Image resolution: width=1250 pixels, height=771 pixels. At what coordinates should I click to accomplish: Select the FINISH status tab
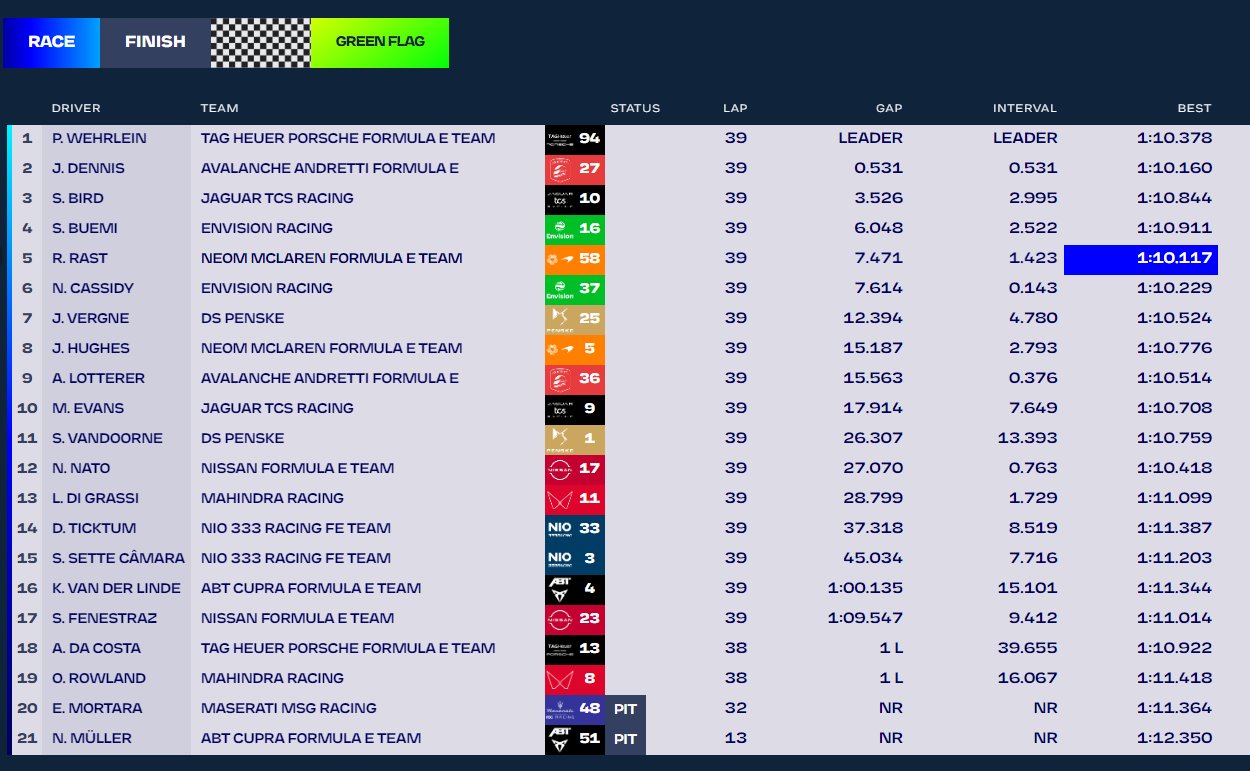(155, 42)
